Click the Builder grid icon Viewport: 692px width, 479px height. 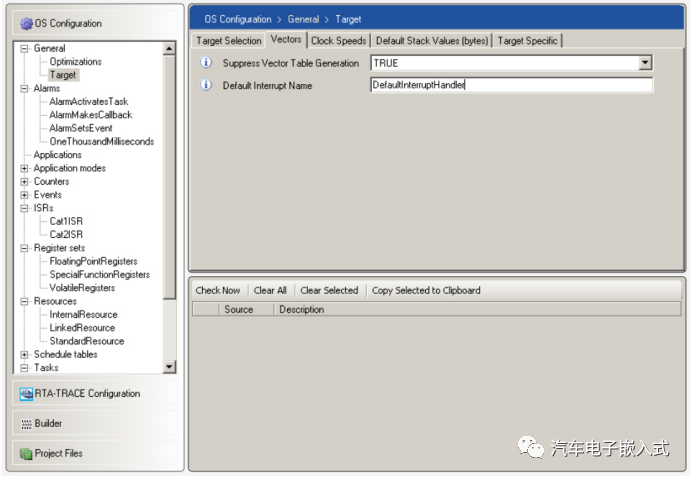(26, 424)
